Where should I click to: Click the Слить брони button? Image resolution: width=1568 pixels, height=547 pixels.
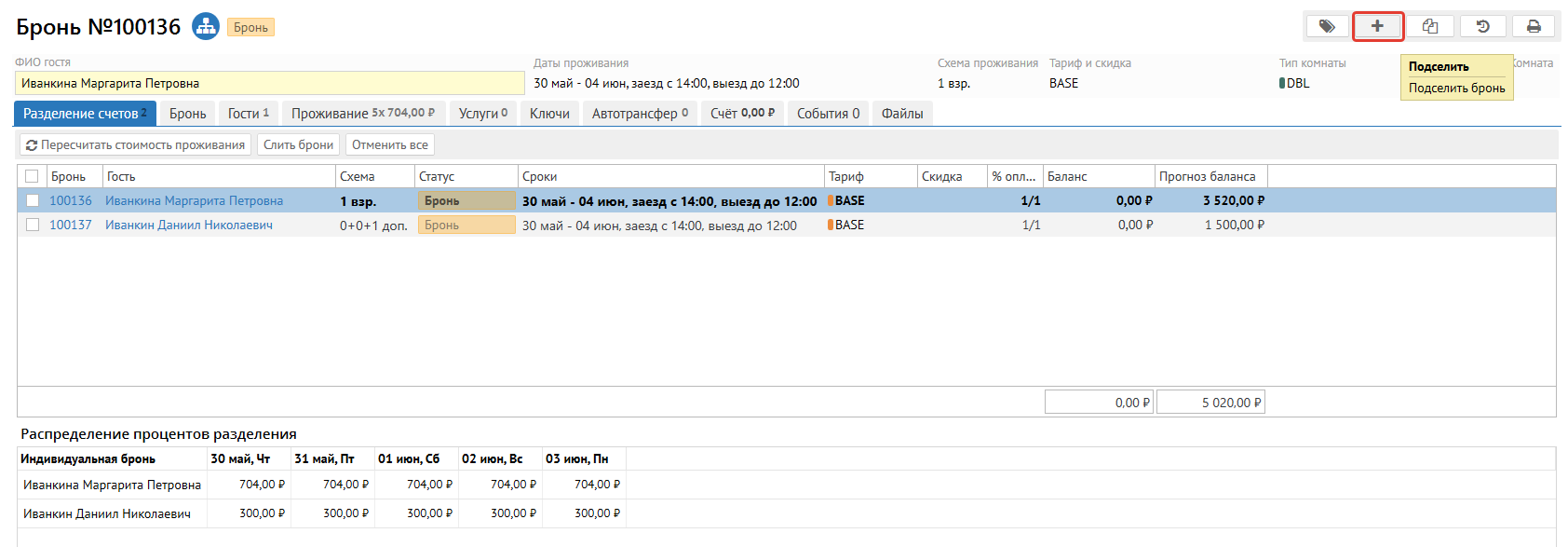coord(298,144)
